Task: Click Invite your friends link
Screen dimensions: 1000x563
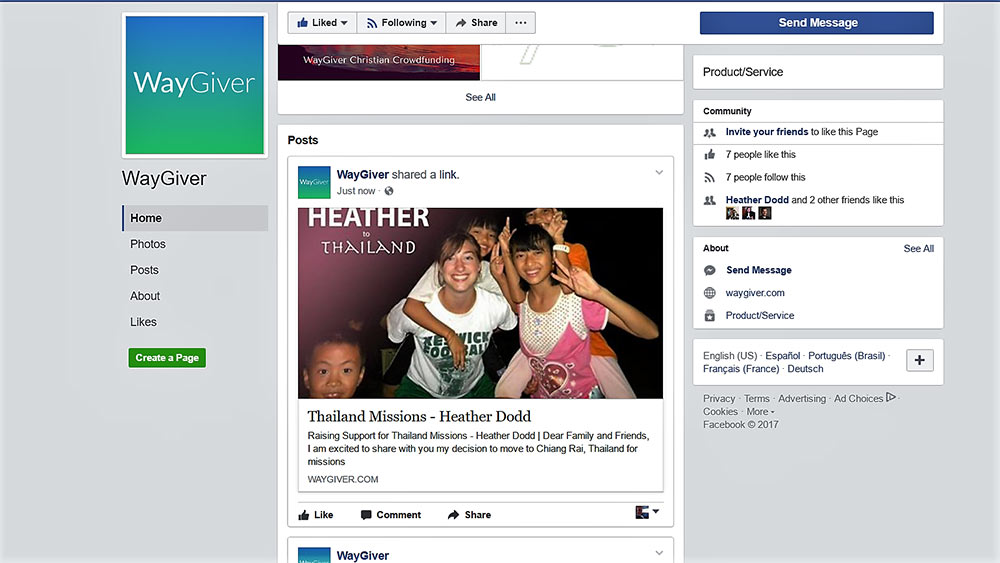Action: 767,132
